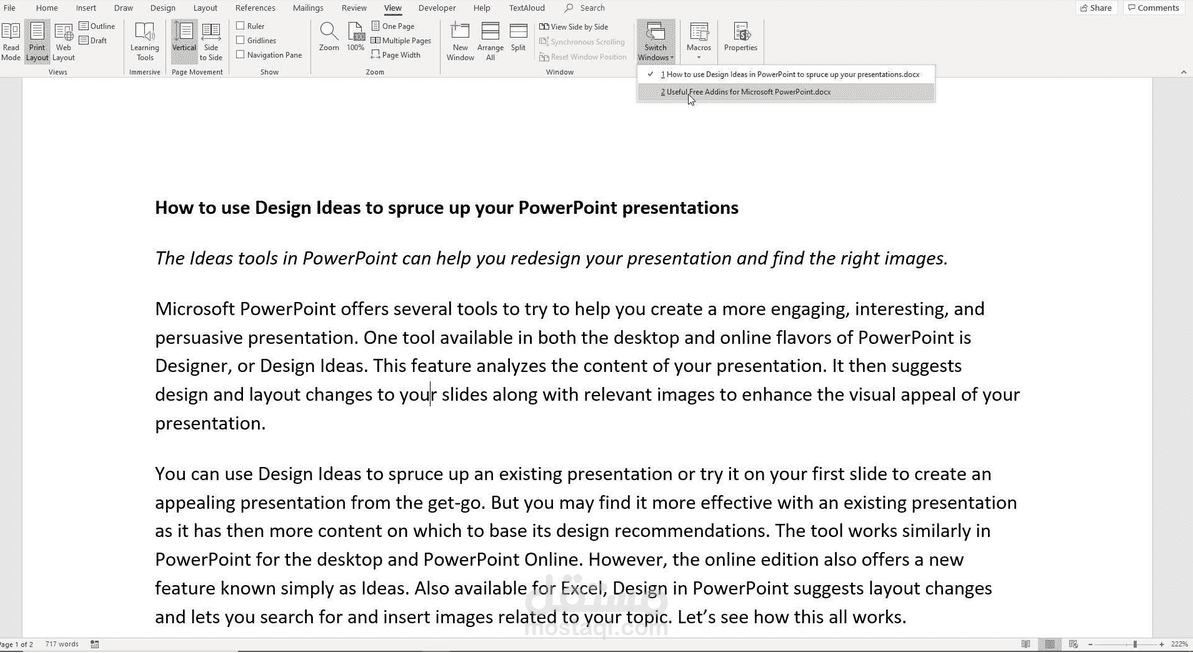Zoom to One Page

393,26
